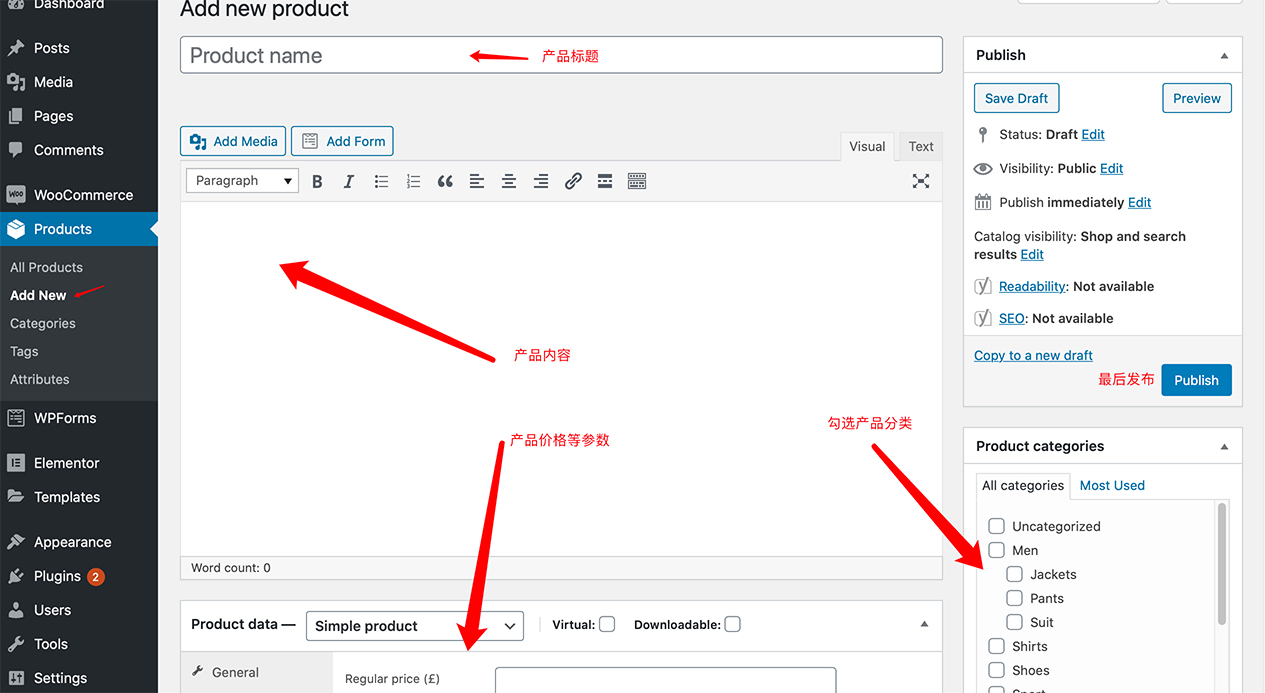Click the Add Form button
This screenshot has width=1265, height=693.
(x=342, y=141)
